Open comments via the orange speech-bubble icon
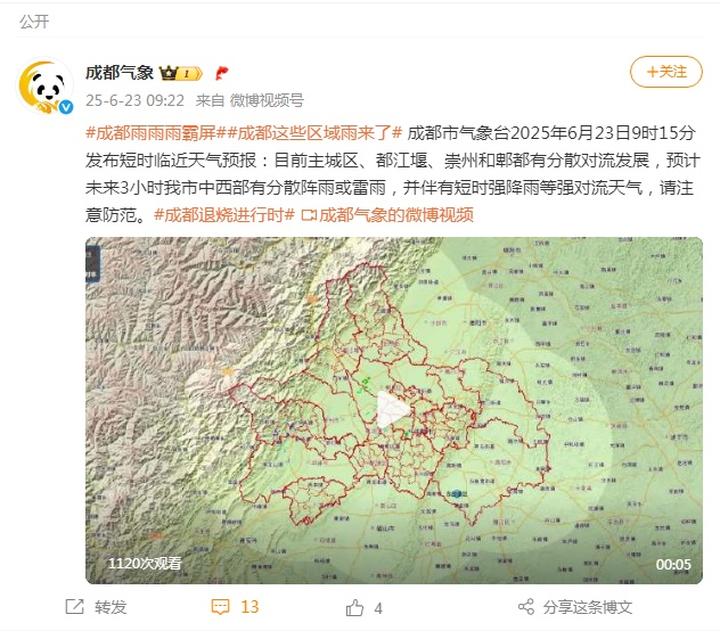This screenshot has height=639, width=720. pos(220,606)
